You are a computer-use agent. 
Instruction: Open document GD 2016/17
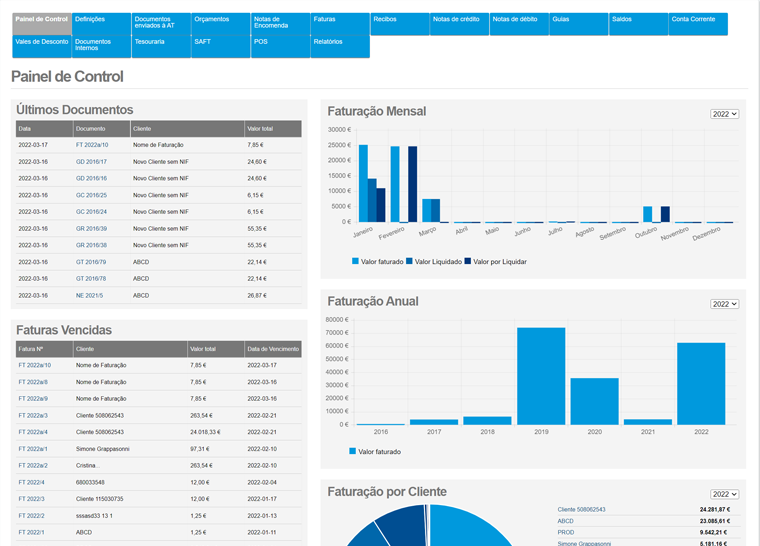pos(91,162)
